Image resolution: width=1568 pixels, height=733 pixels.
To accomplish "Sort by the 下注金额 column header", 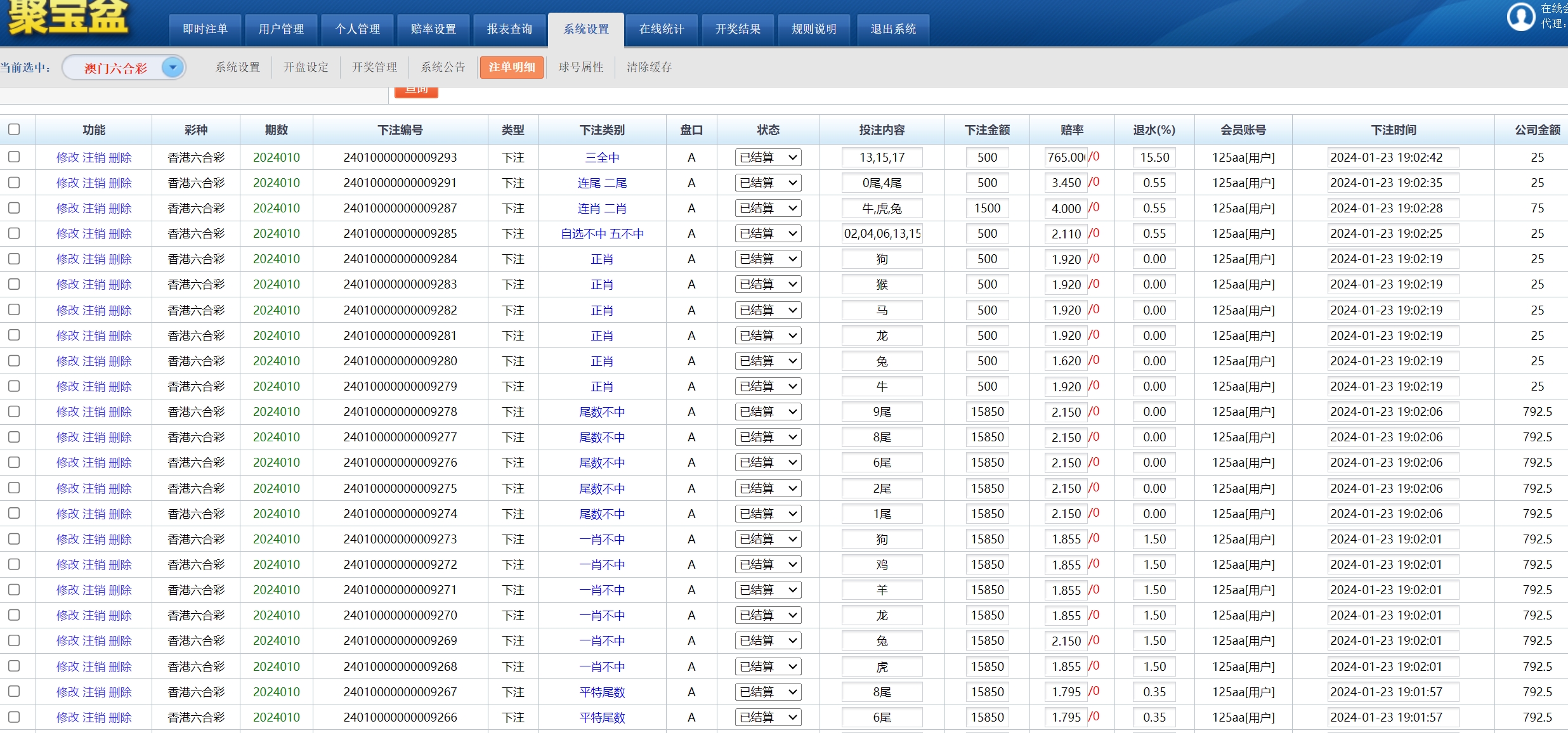I will tap(987, 130).
